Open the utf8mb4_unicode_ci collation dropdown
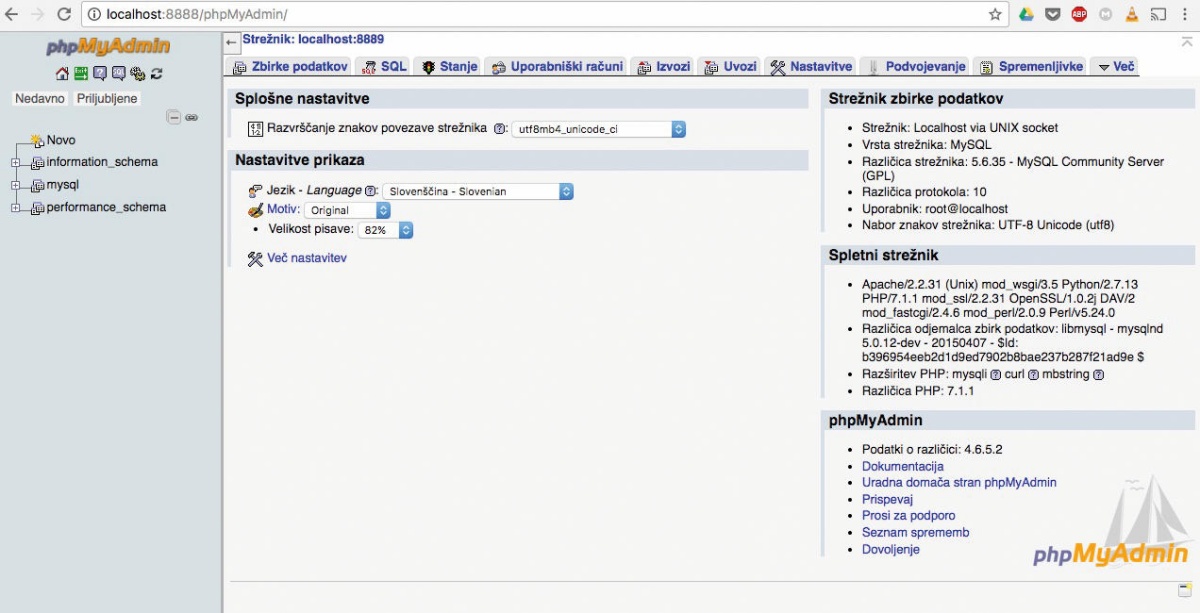The image size is (1200, 613). (x=598, y=129)
